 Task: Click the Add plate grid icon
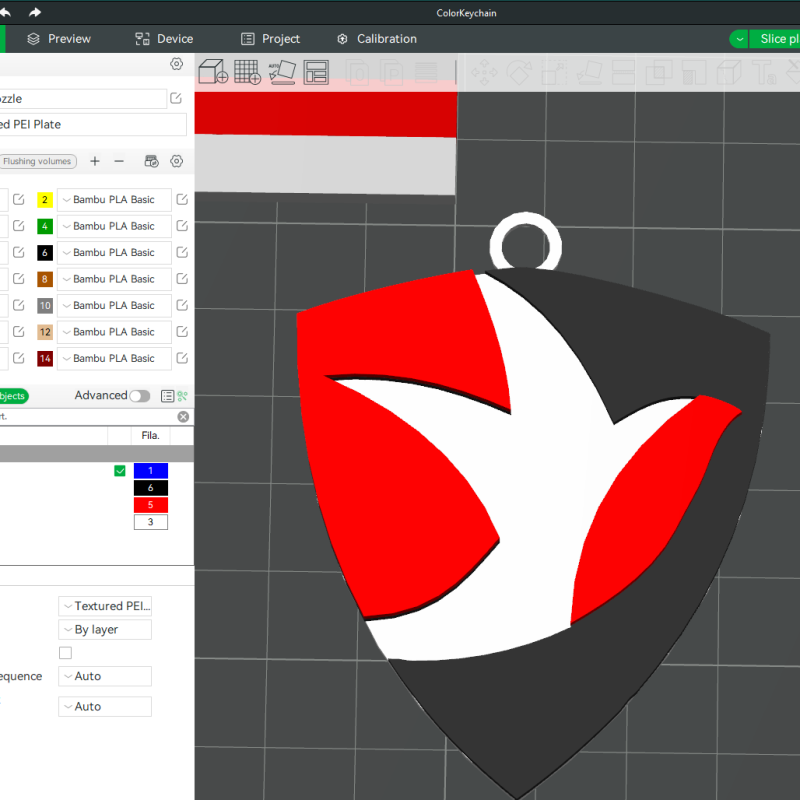(x=247, y=71)
